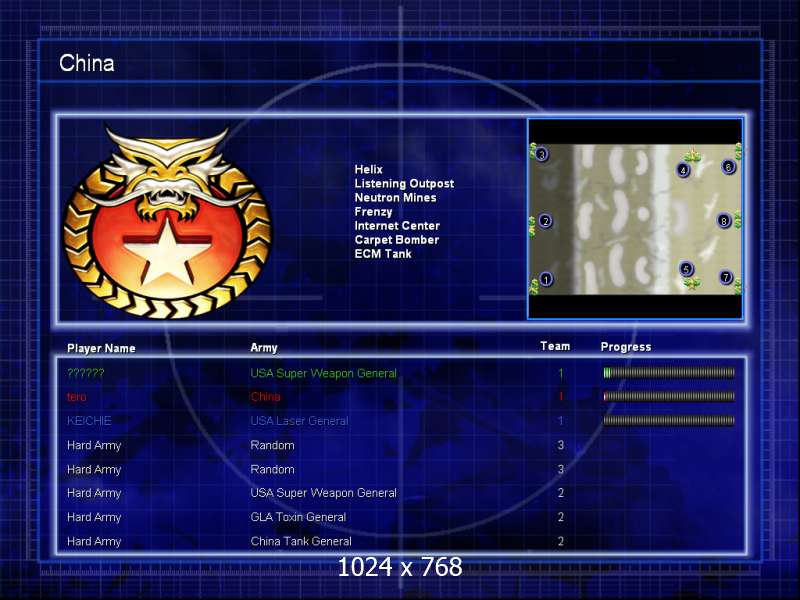Click the "China" screen title
Image resolution: width=800 pixels, height=600 pixels.
click(x=87, y=63)
